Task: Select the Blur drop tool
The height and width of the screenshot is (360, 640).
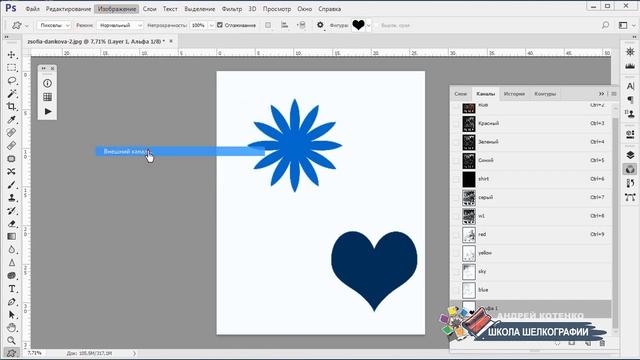Action: [x=11, y=249]
